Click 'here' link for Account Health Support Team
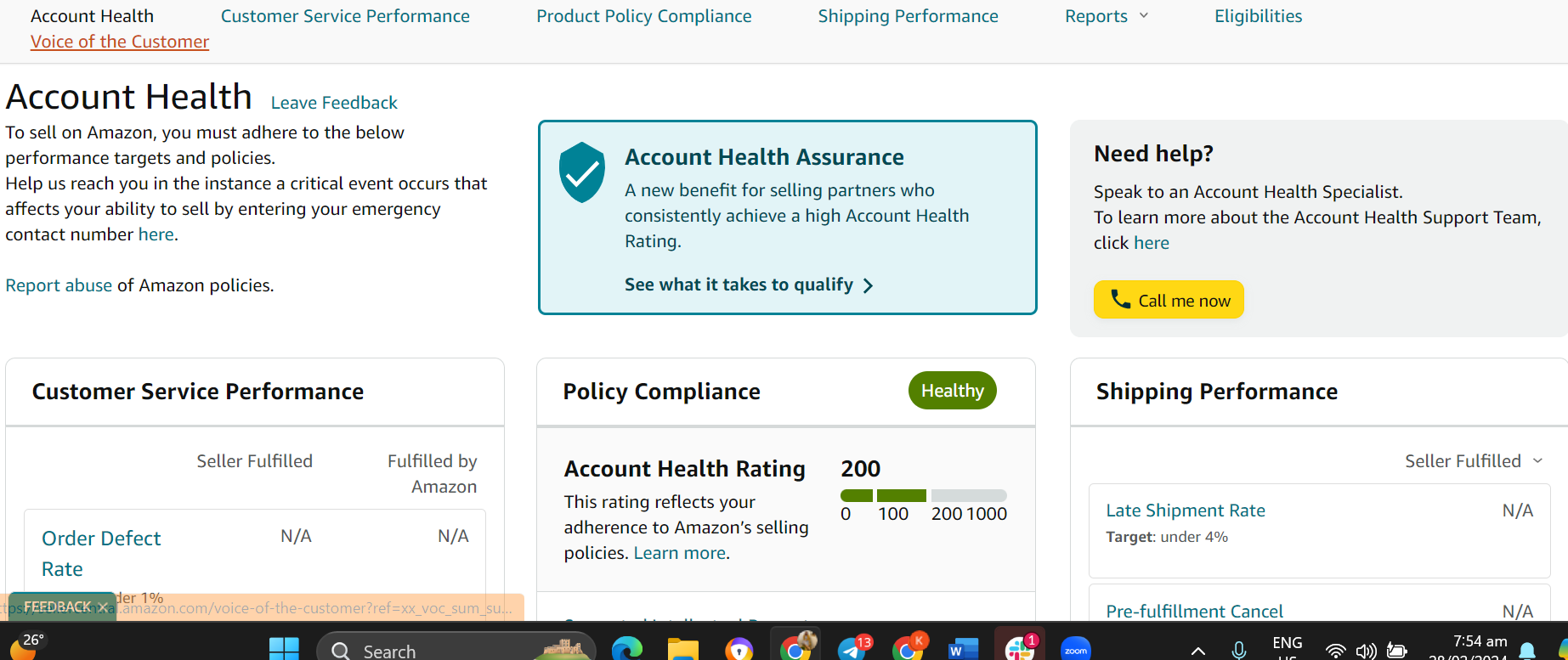 click(1152, 243)
